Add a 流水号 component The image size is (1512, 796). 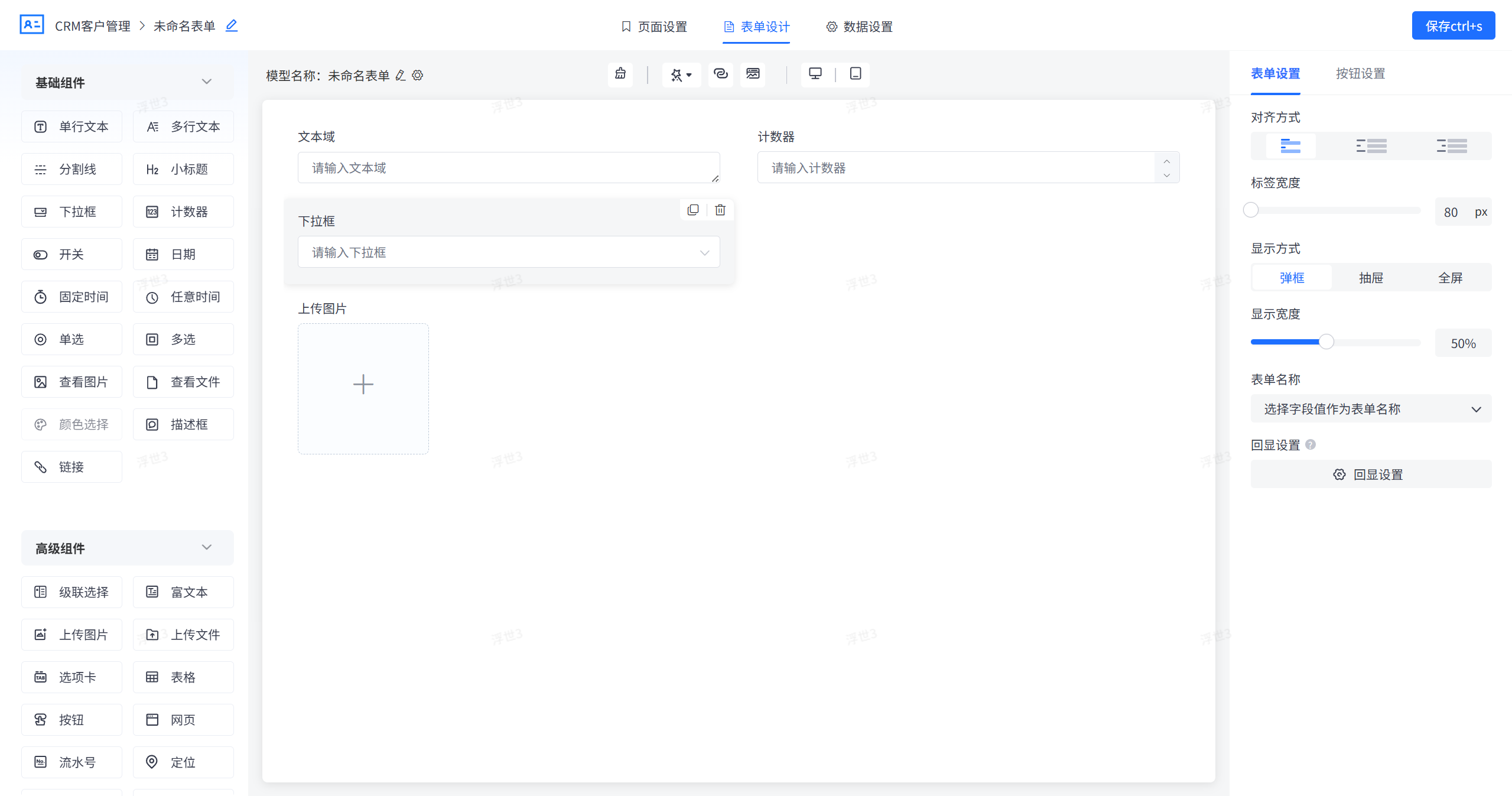tap(72, 762)
